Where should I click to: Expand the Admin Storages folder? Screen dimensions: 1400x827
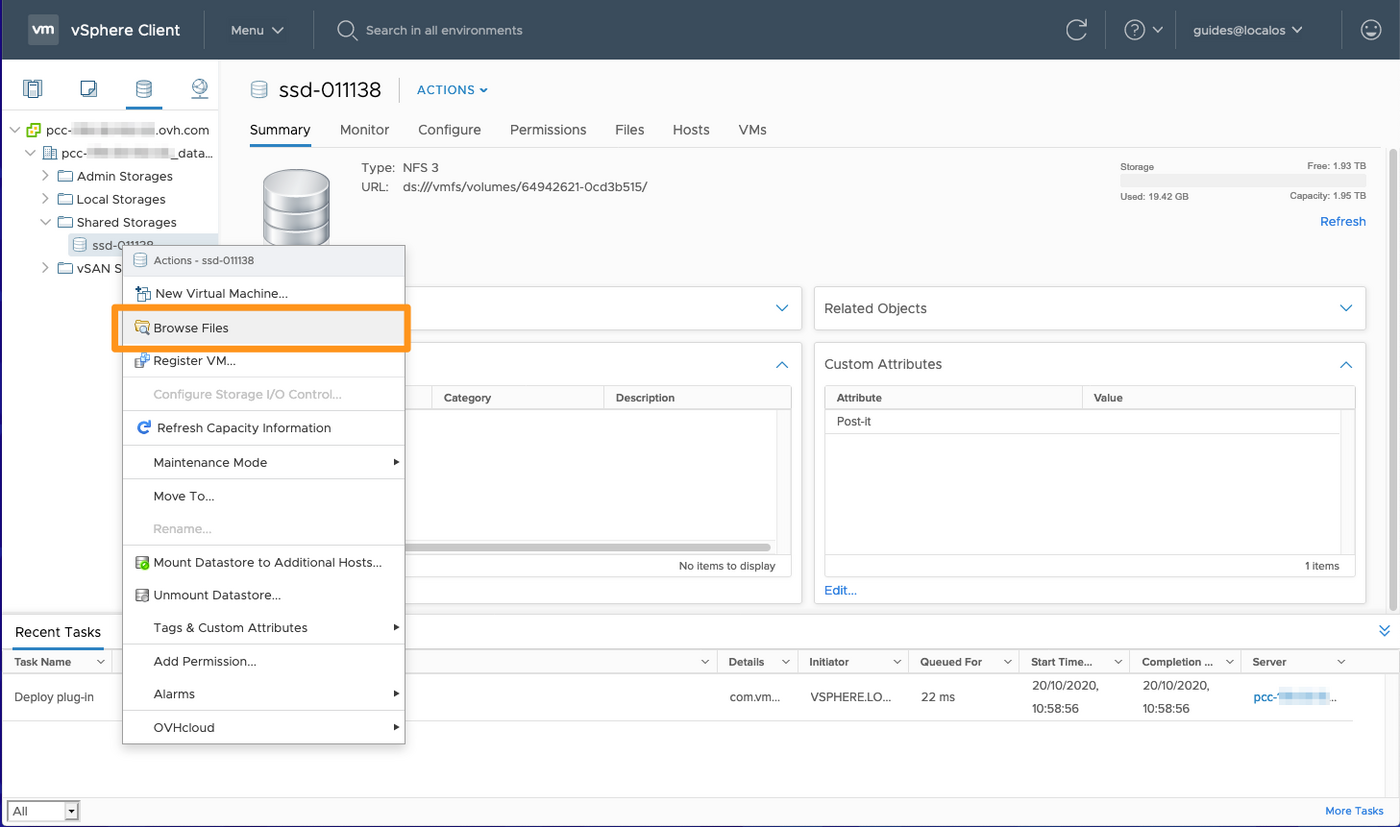pyautogui.click(x=45, y=176)
